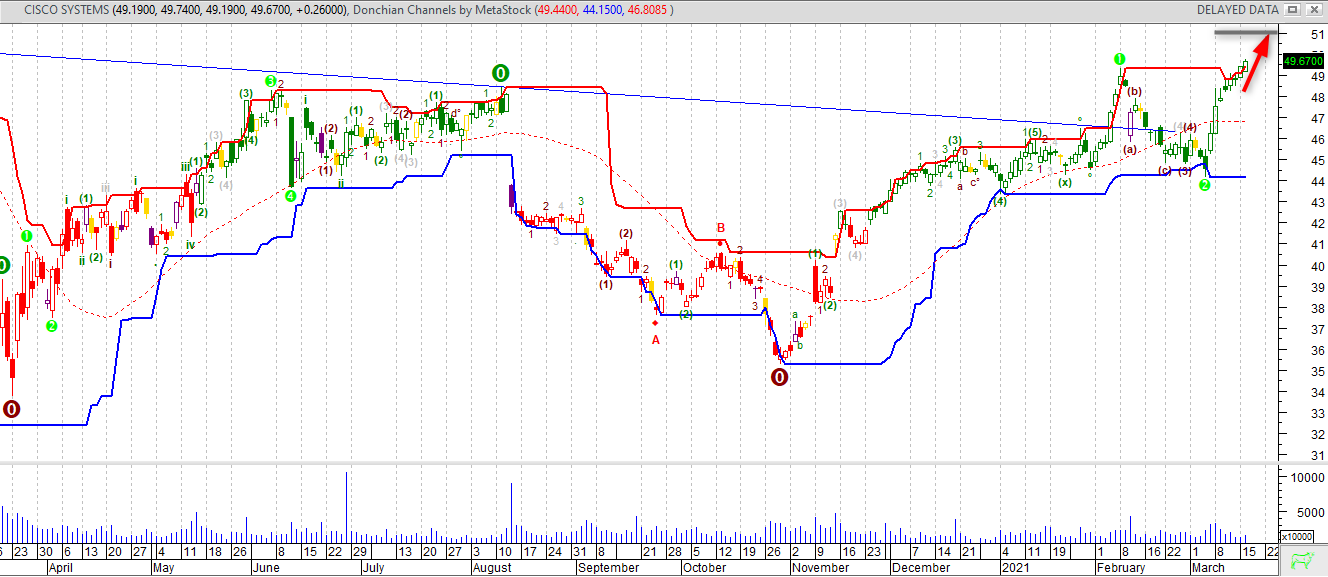Click the March month label on the right
The width and height of the screenshot is (1328, 577).
[1208, 567]
